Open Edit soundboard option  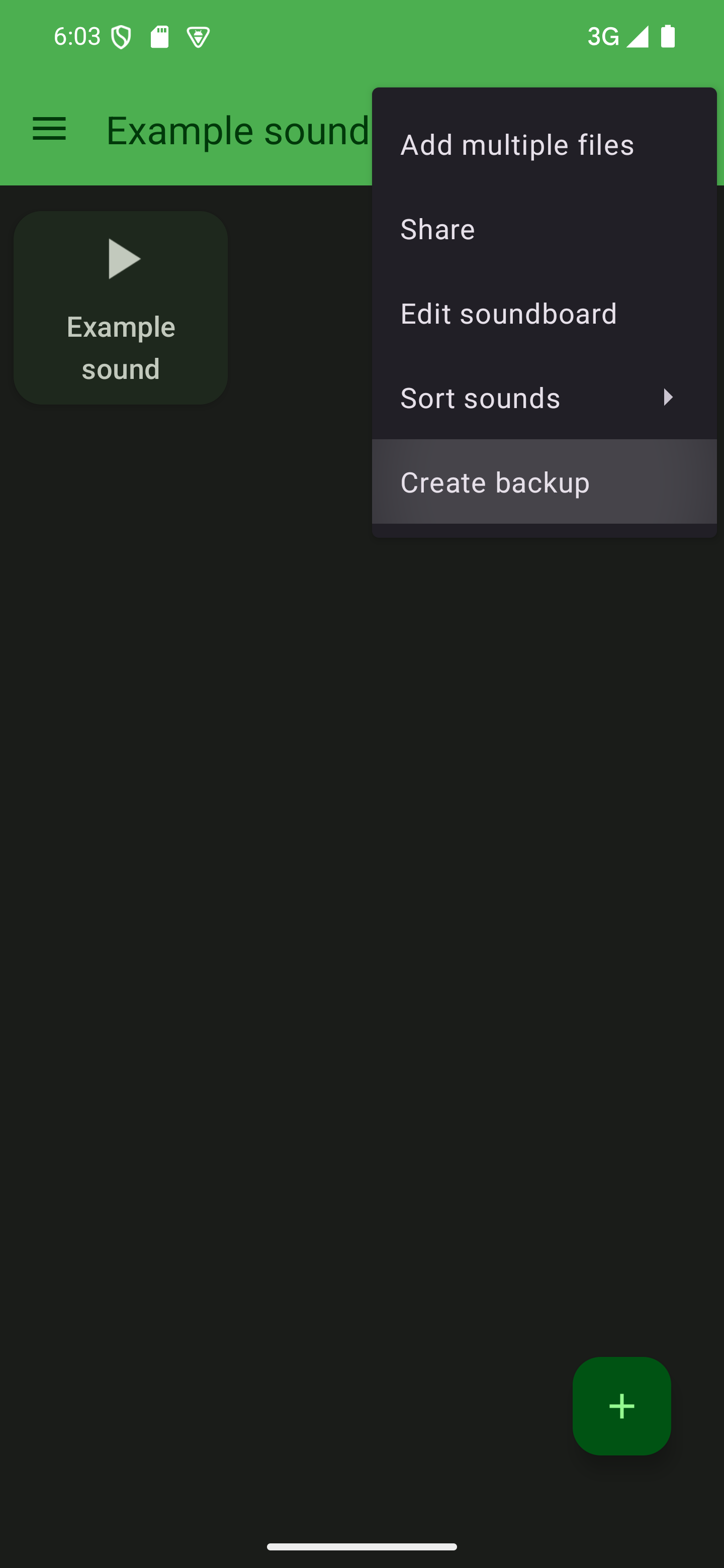[x=544, y=314]
